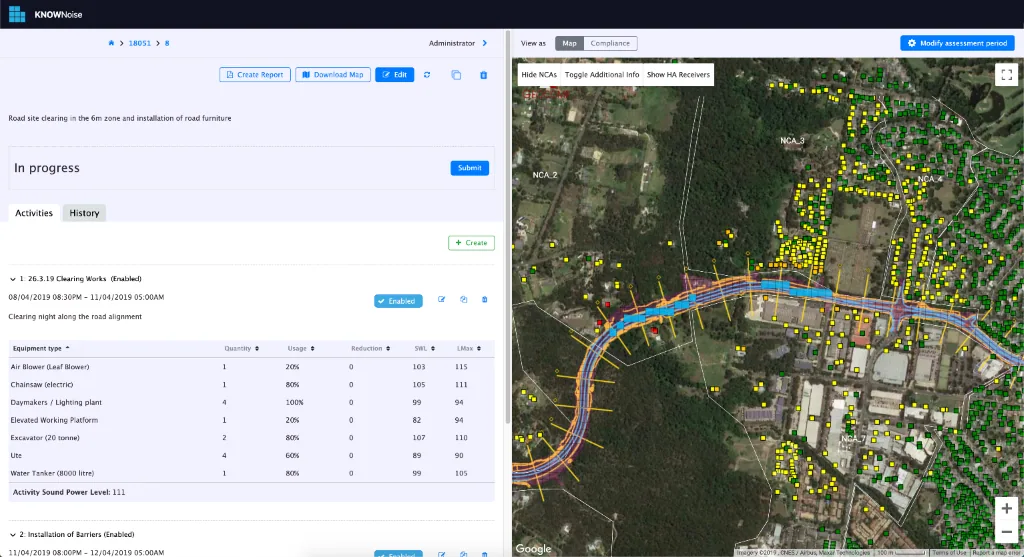
Task: Zoom in on the map
Action: [1006, 509]
